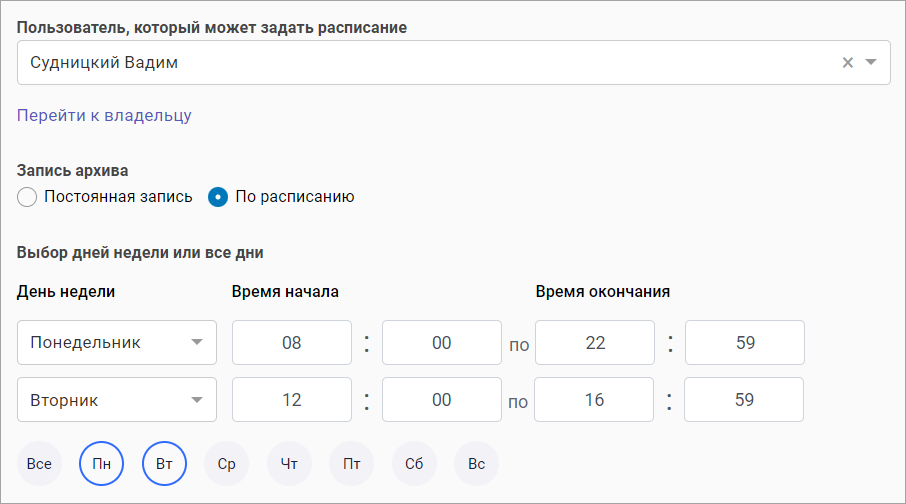
Task: Open the Вторник weekday dropdown
Action: coord(117,400)
